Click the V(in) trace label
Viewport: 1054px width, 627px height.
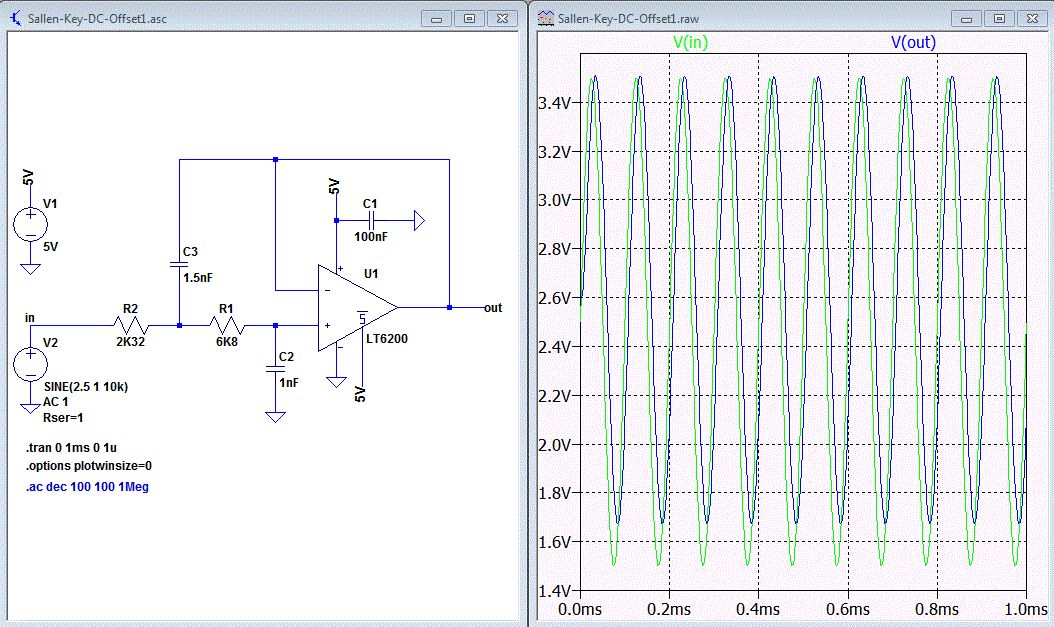690,42
